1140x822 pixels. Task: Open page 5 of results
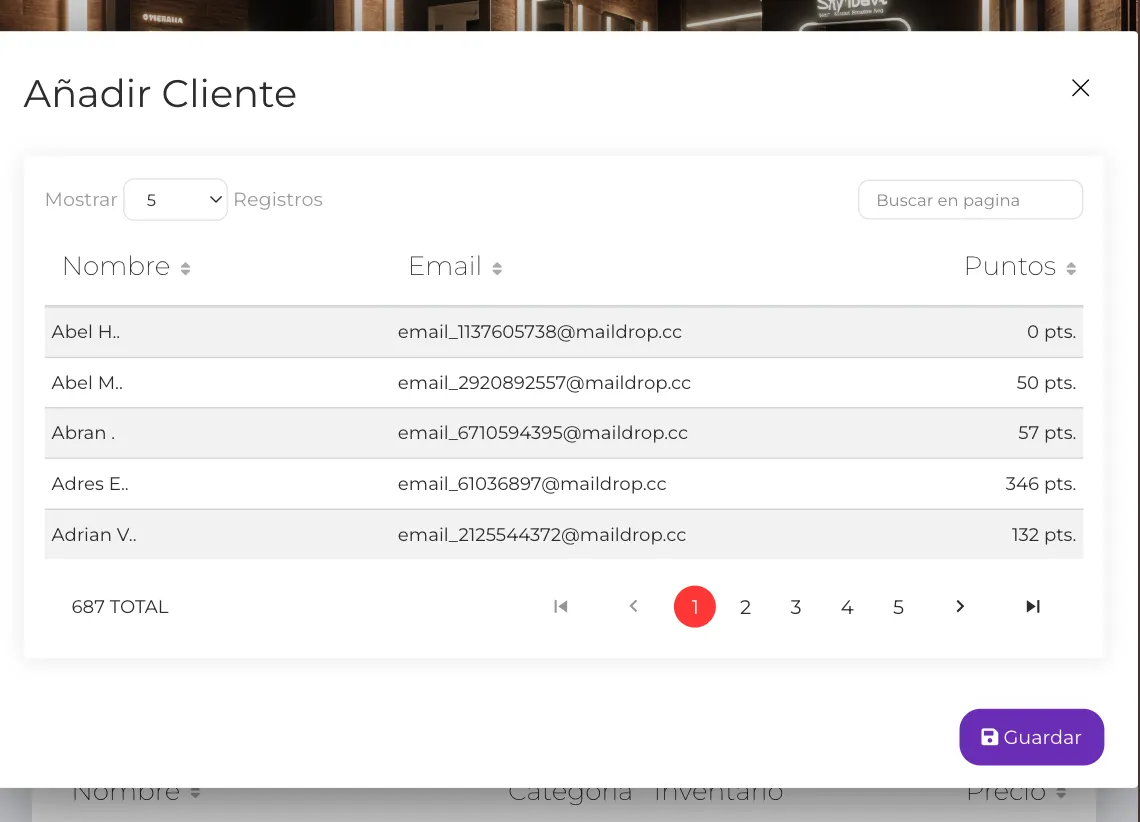898,606
